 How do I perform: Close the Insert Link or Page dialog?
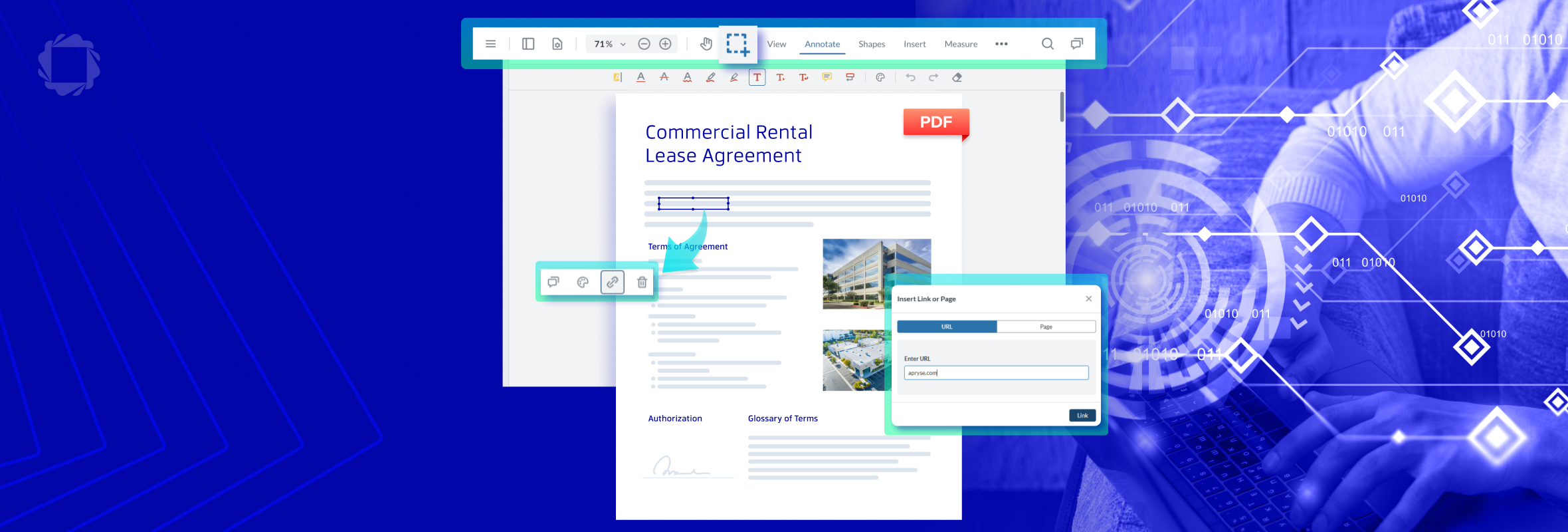(1088, 299)
